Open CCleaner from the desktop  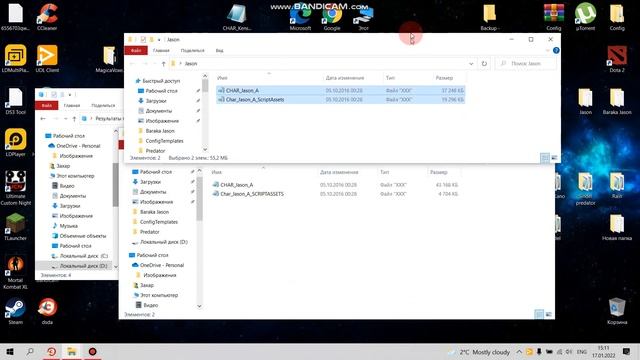point(47,16)
